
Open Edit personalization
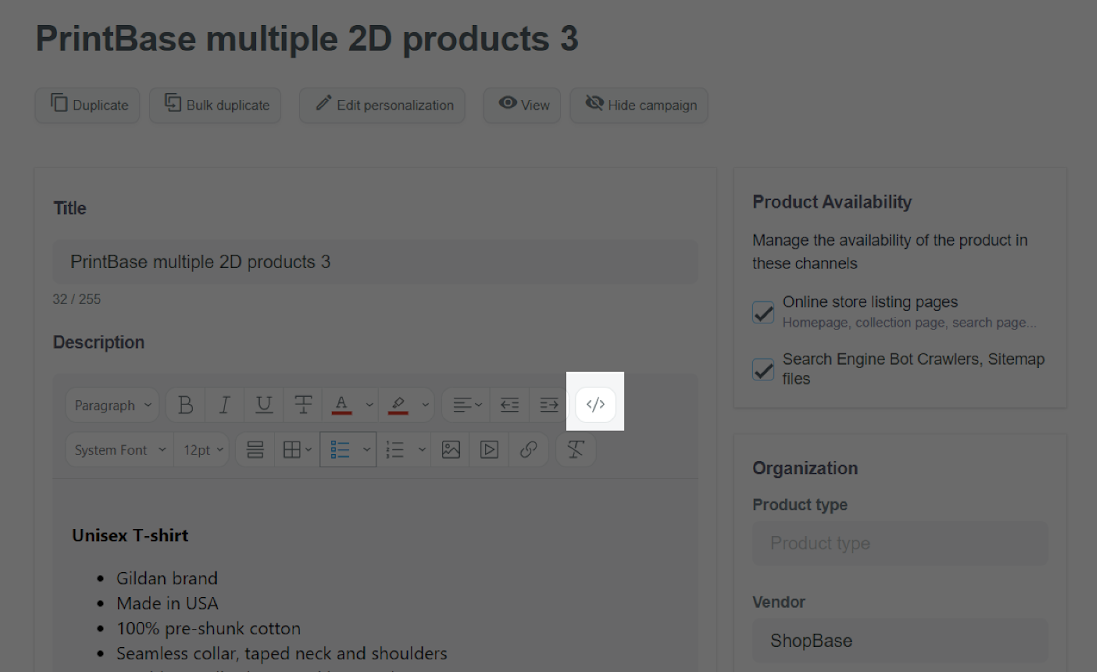[383, 105]
